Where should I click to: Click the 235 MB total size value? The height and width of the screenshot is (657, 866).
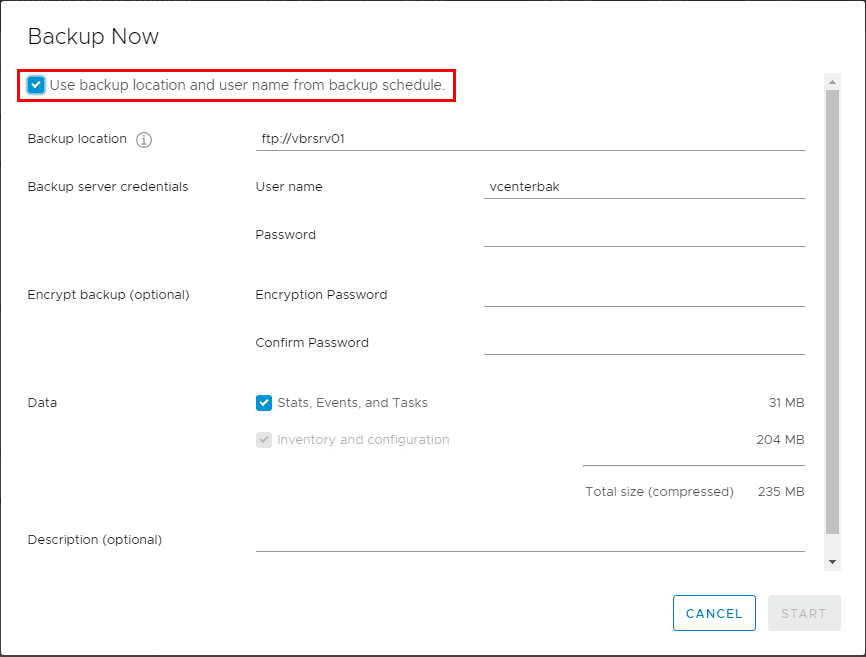[x=781, y=492]
